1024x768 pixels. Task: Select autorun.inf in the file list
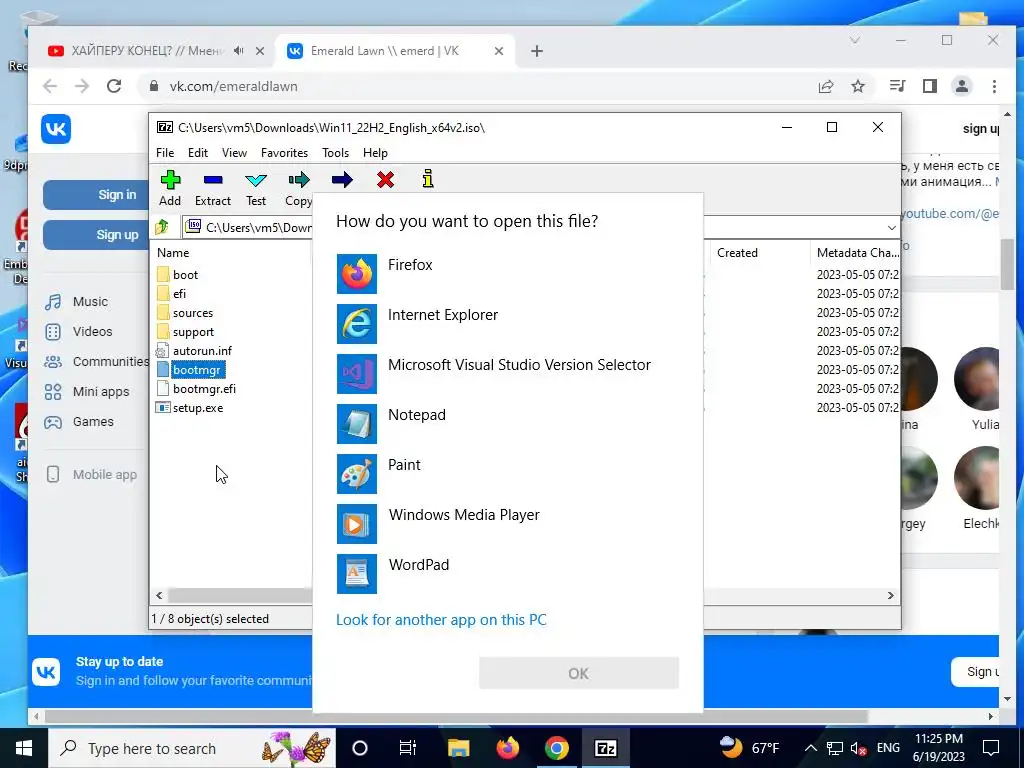click(202, 351)
